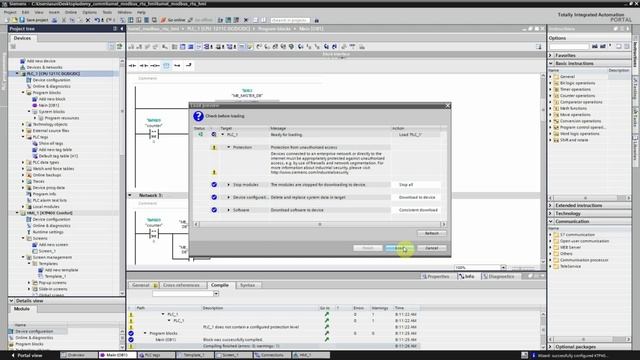The height and width of the screenshot is (360, 640).
Task: Expand the Technology instructions section
Action: 551,213
